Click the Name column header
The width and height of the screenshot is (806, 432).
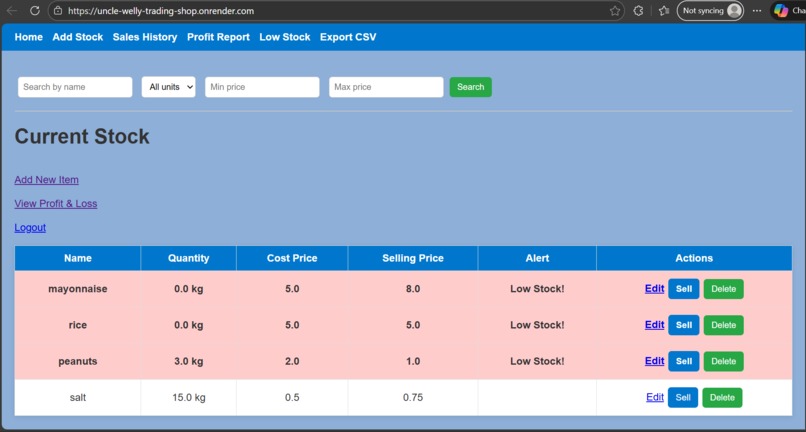click(x=78, y=258)
